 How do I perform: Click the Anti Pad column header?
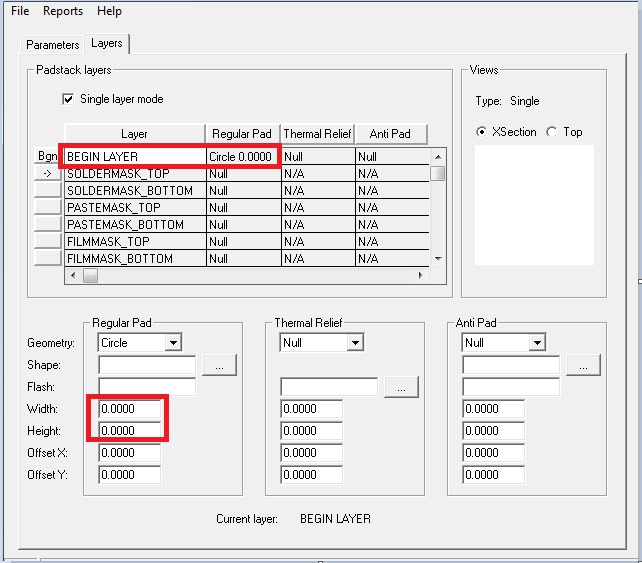pos(391,134)
